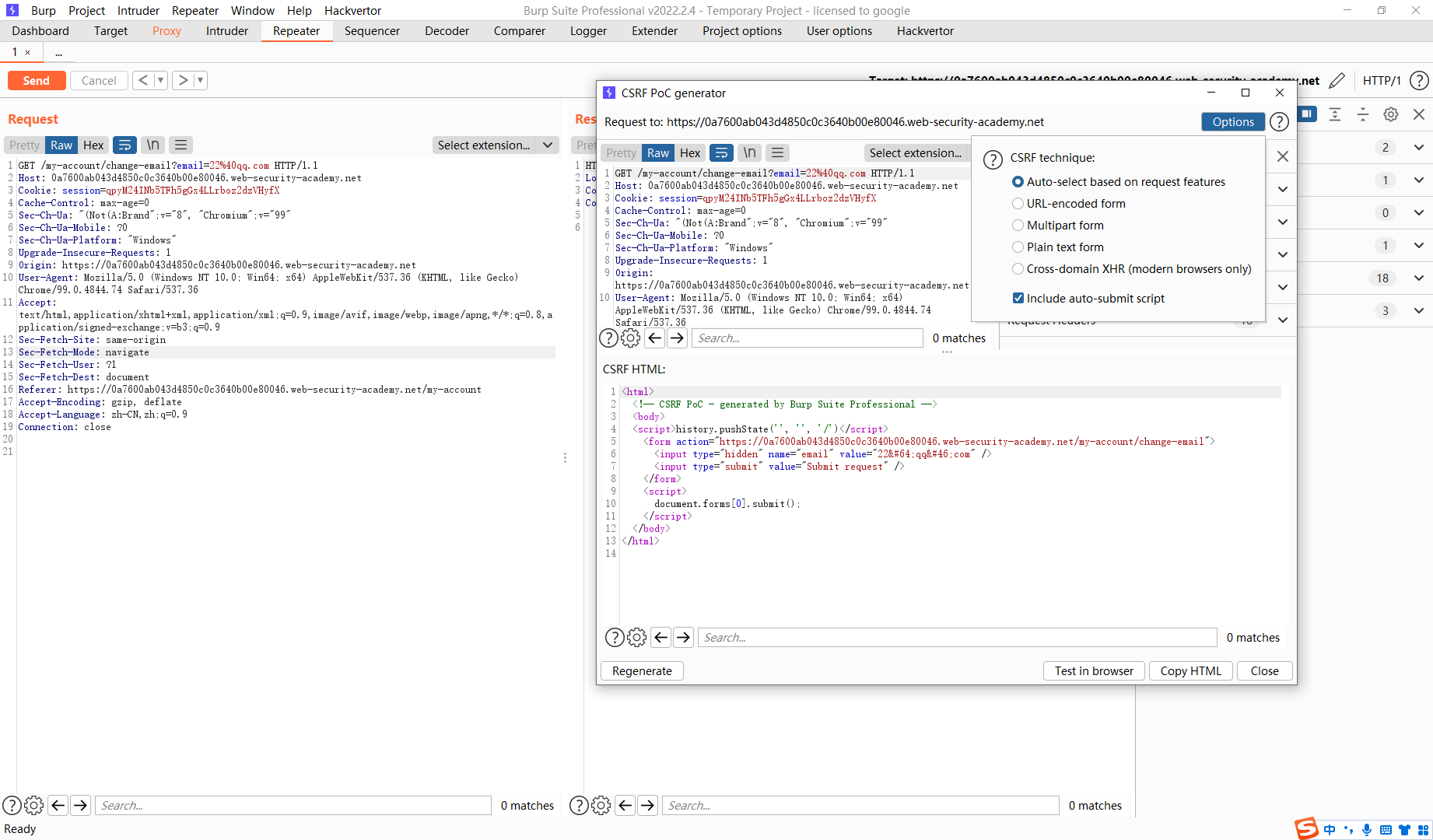This screenshot has height=840, width=1433.
Task: Toggle word wrap icon in CSRF PoC request
Action: (x=721, y=152)
